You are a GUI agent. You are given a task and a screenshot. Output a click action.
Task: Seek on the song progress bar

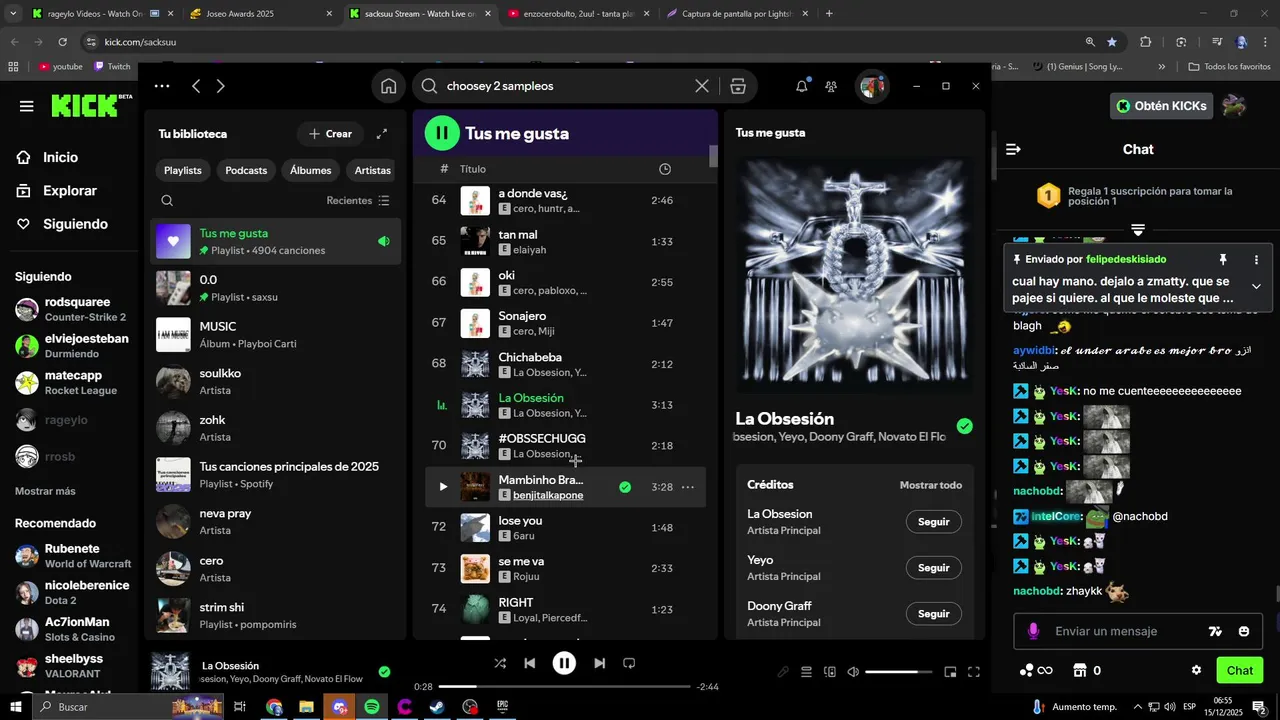coord(564,687)
